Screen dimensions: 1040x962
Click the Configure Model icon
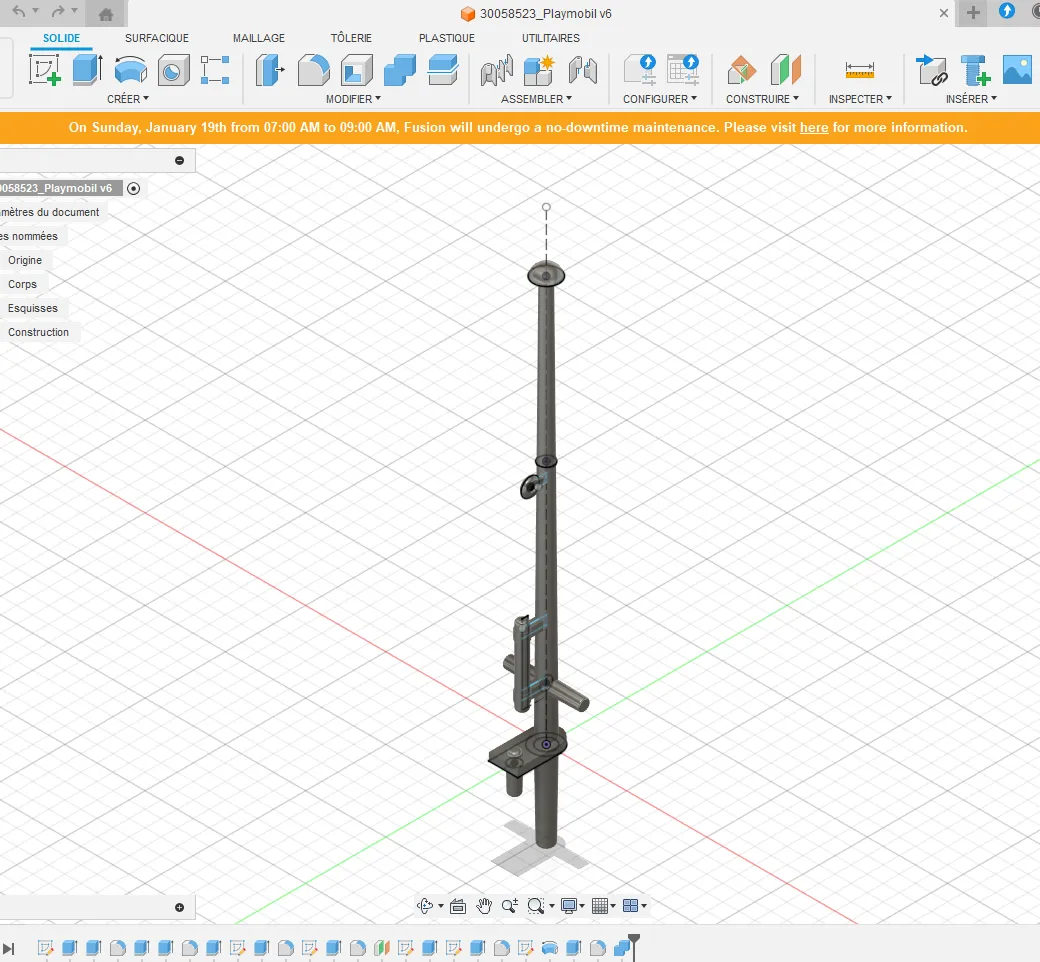point(640,70)
